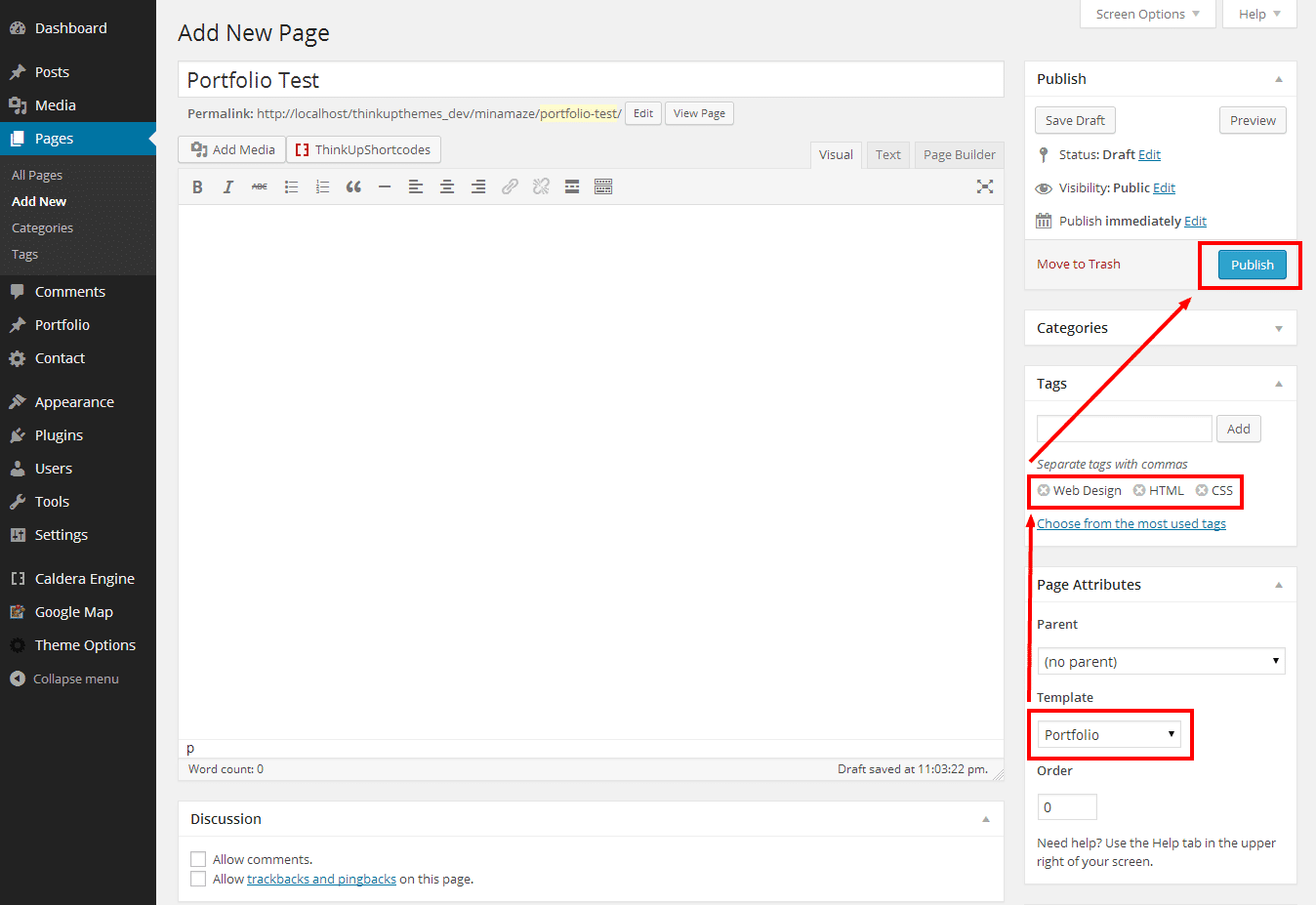Image resolution: width=1316 pixels, height=905 pixels.
Task: Click into the page title field
Action: (591, 80)
